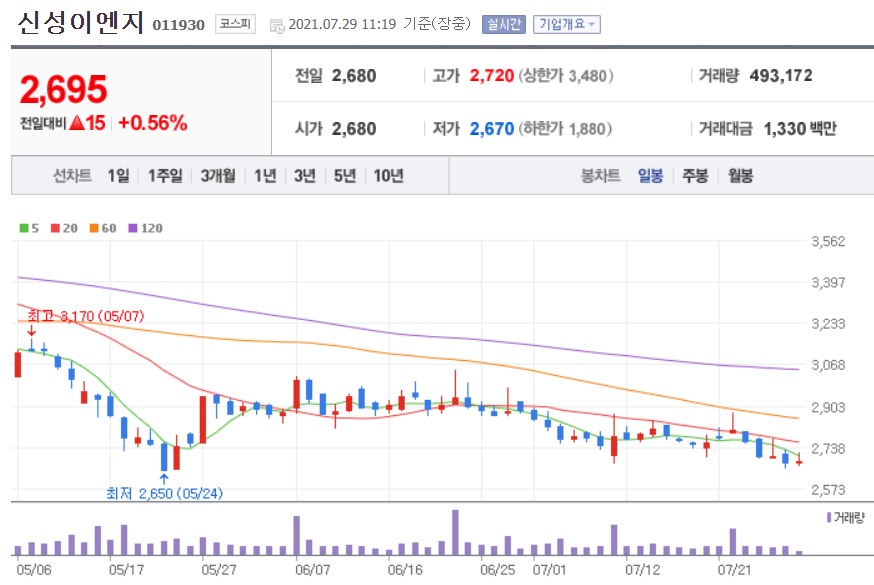Switch to the 일봉 daily candle chart
This screenshot has height=585, width=874.
[650, 176]
